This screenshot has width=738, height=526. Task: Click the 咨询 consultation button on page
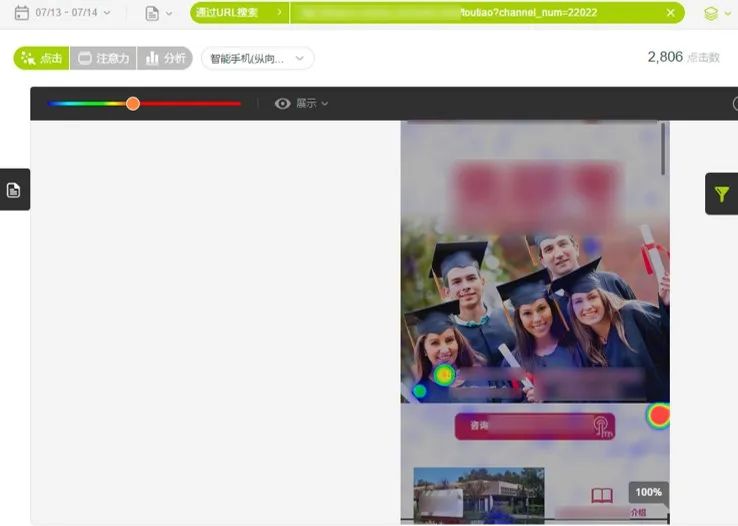tap(520, 426)
